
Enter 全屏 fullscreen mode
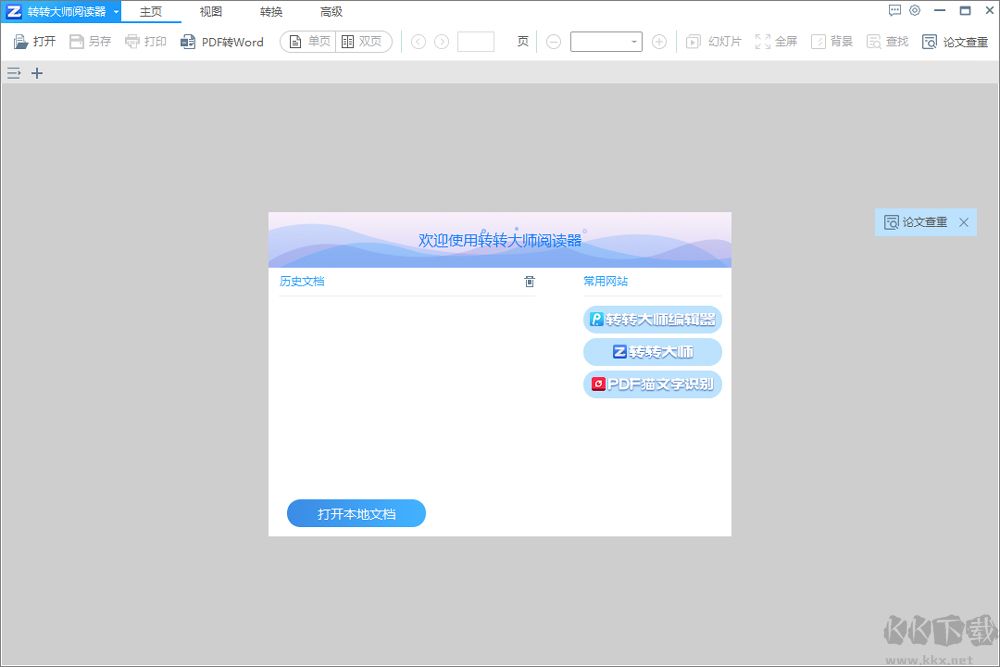coord(776,41)
